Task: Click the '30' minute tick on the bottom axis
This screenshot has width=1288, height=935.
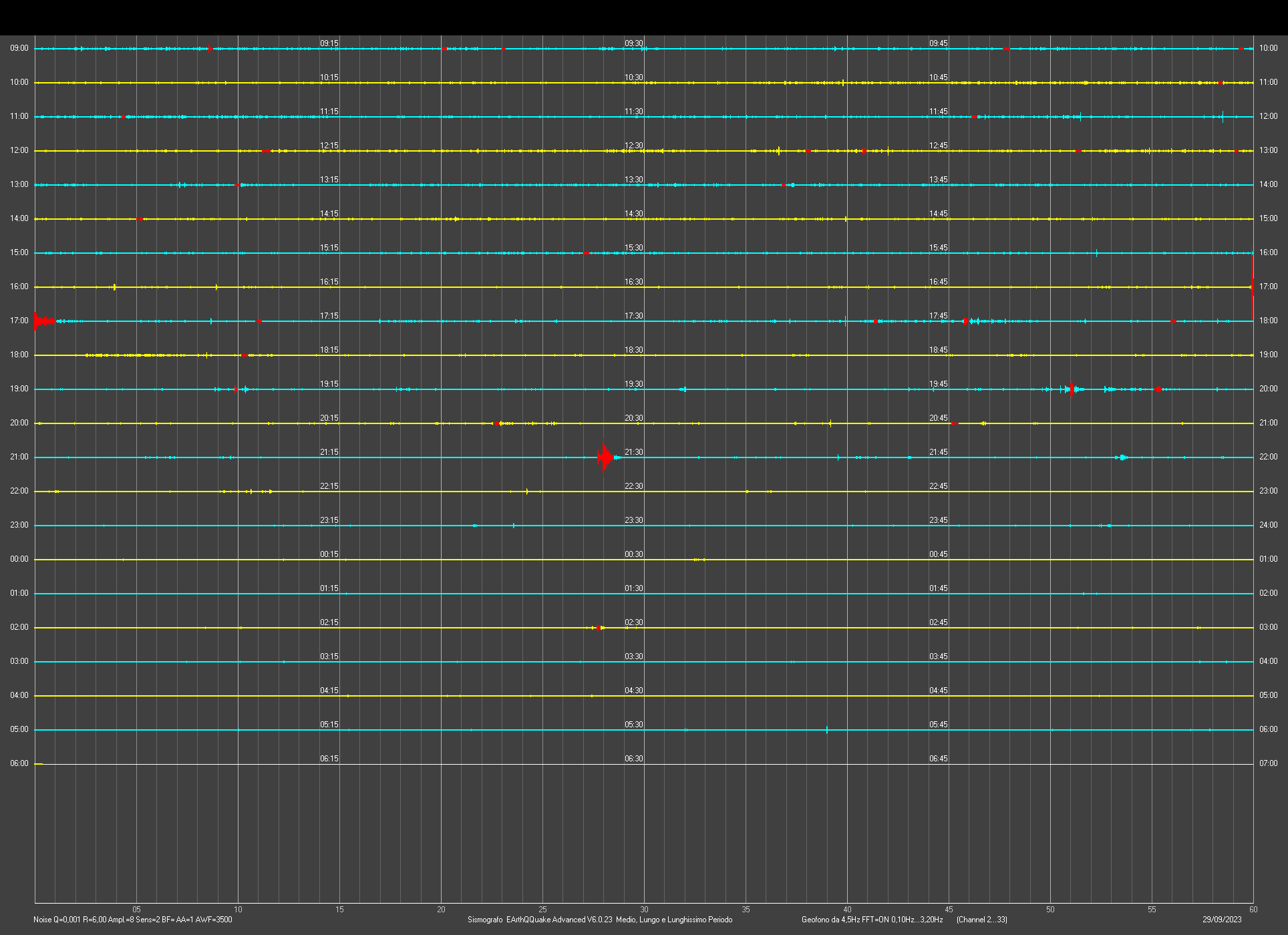Action: click(x=644, y=910)
